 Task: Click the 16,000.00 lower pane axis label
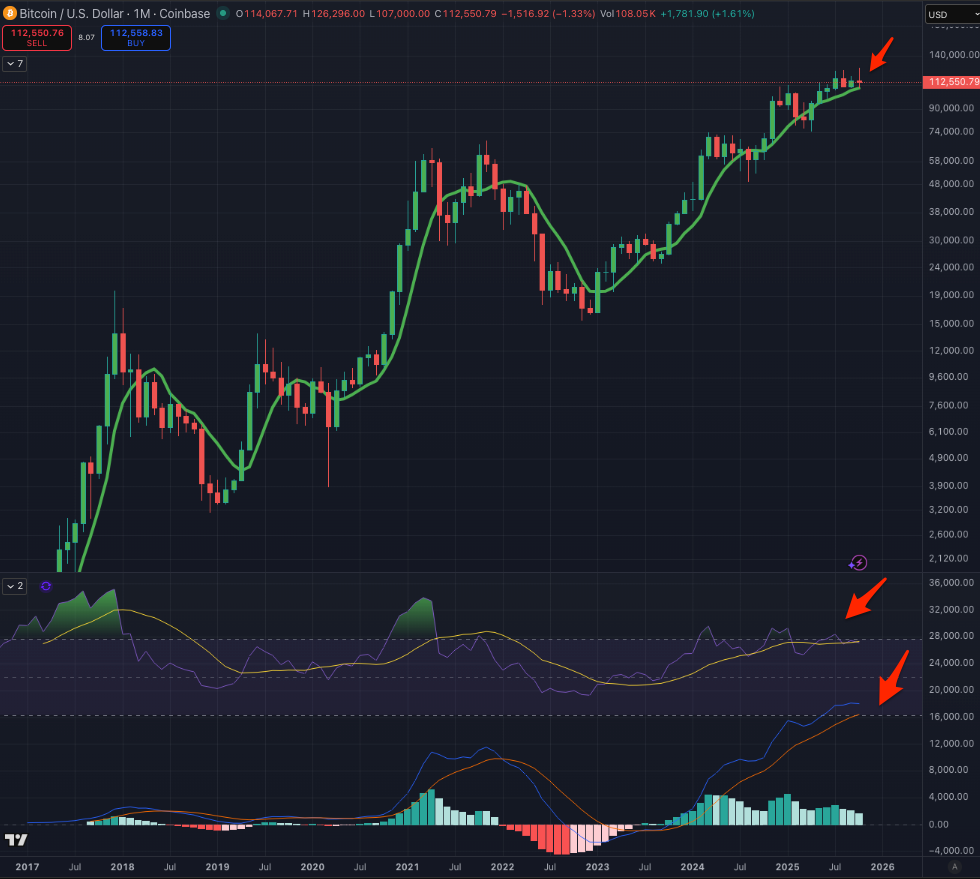(x=951, y=716)
